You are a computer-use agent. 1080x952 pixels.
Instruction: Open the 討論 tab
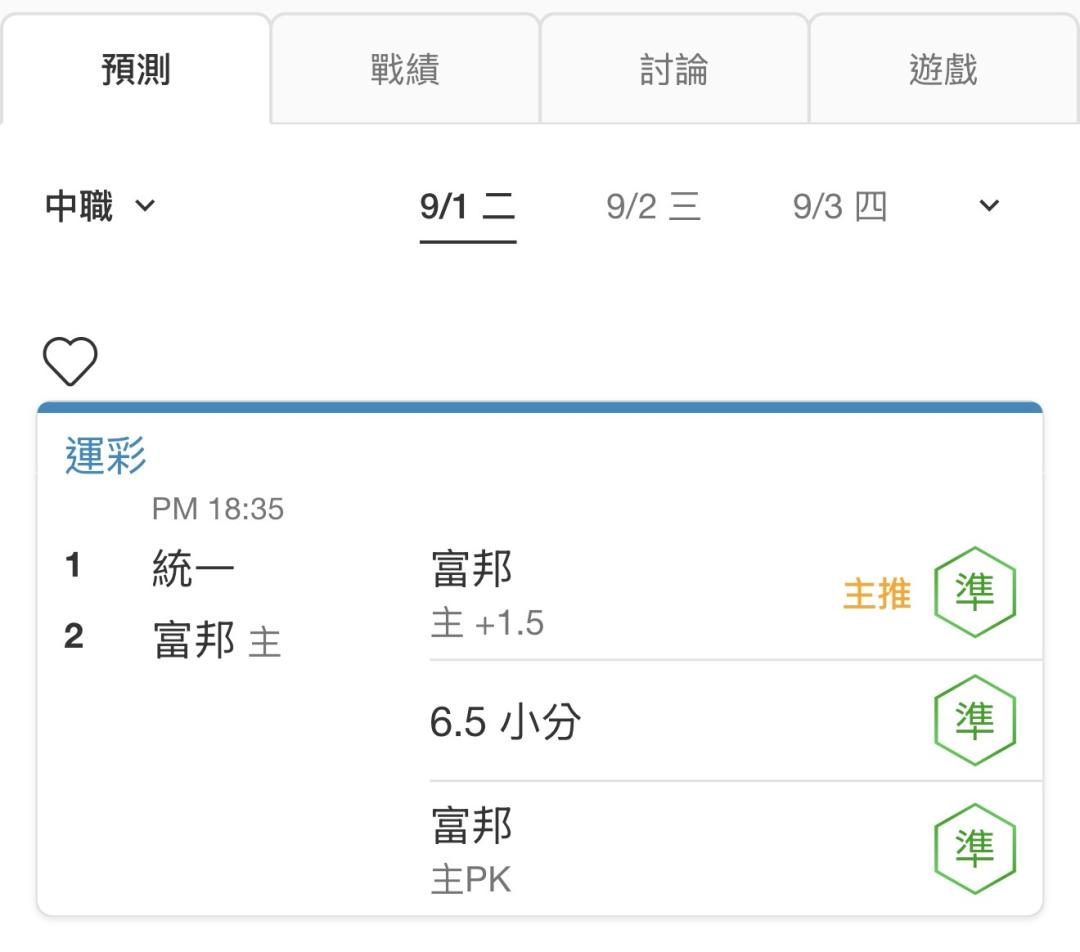tap(674, 69)
